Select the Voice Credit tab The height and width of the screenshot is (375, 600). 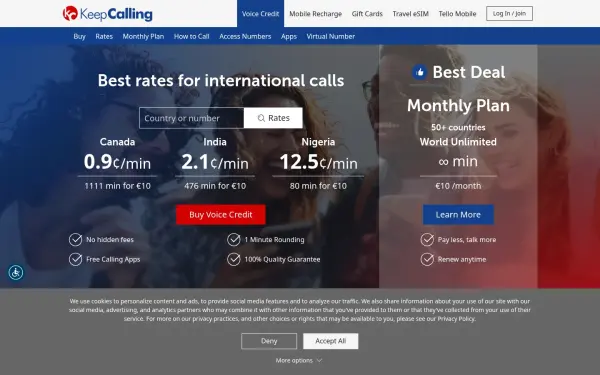(x=261, y=14)
